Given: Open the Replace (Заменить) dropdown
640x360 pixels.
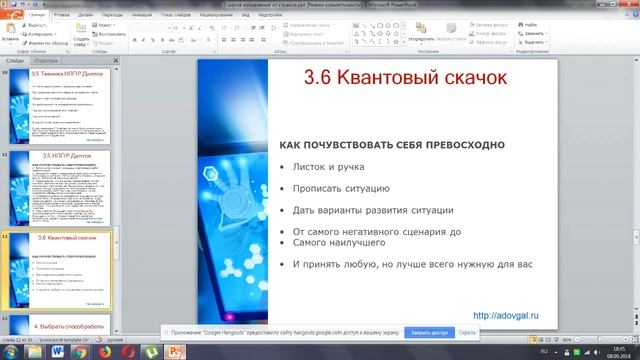Looking at the screenshot, I should tap(532, 33).
